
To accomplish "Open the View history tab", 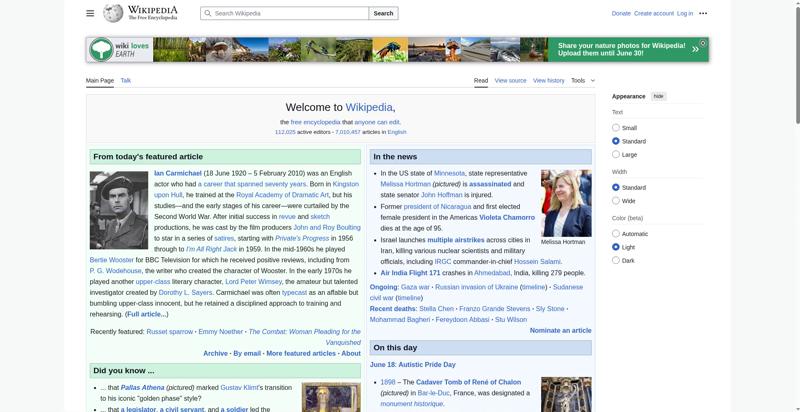I will point(548,81).
